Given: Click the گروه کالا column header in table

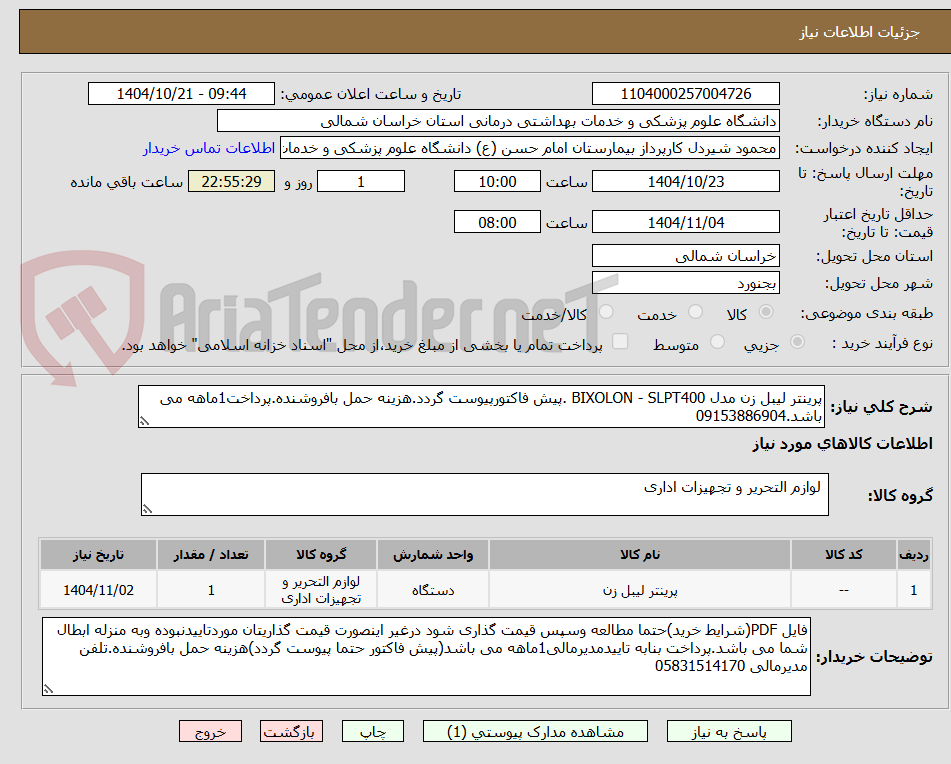Looking at the screenshot, I should 321,555.
